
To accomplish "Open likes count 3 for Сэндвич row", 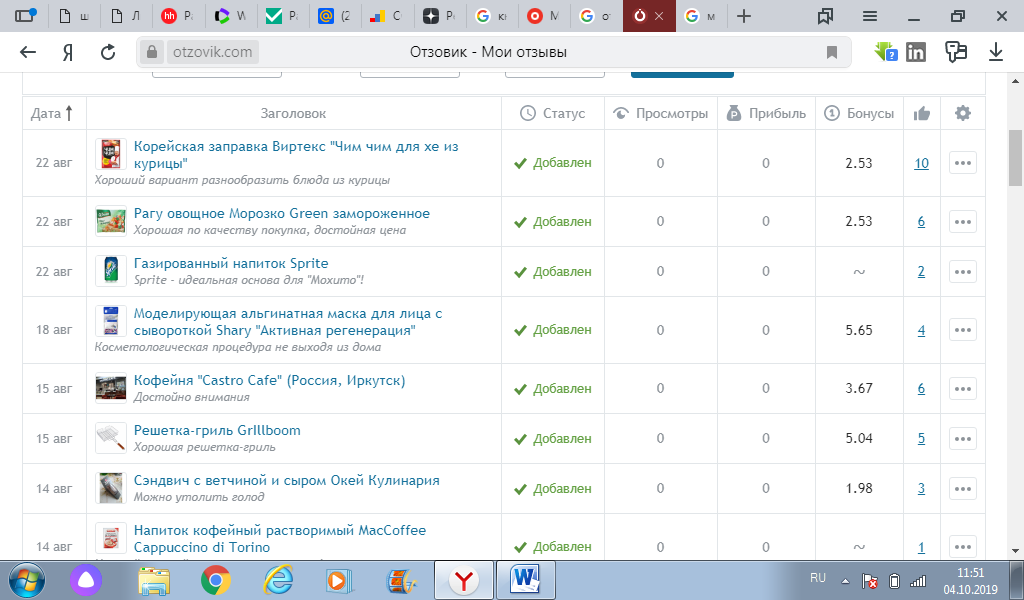I will pyautogui.click(x=921, y=488).
